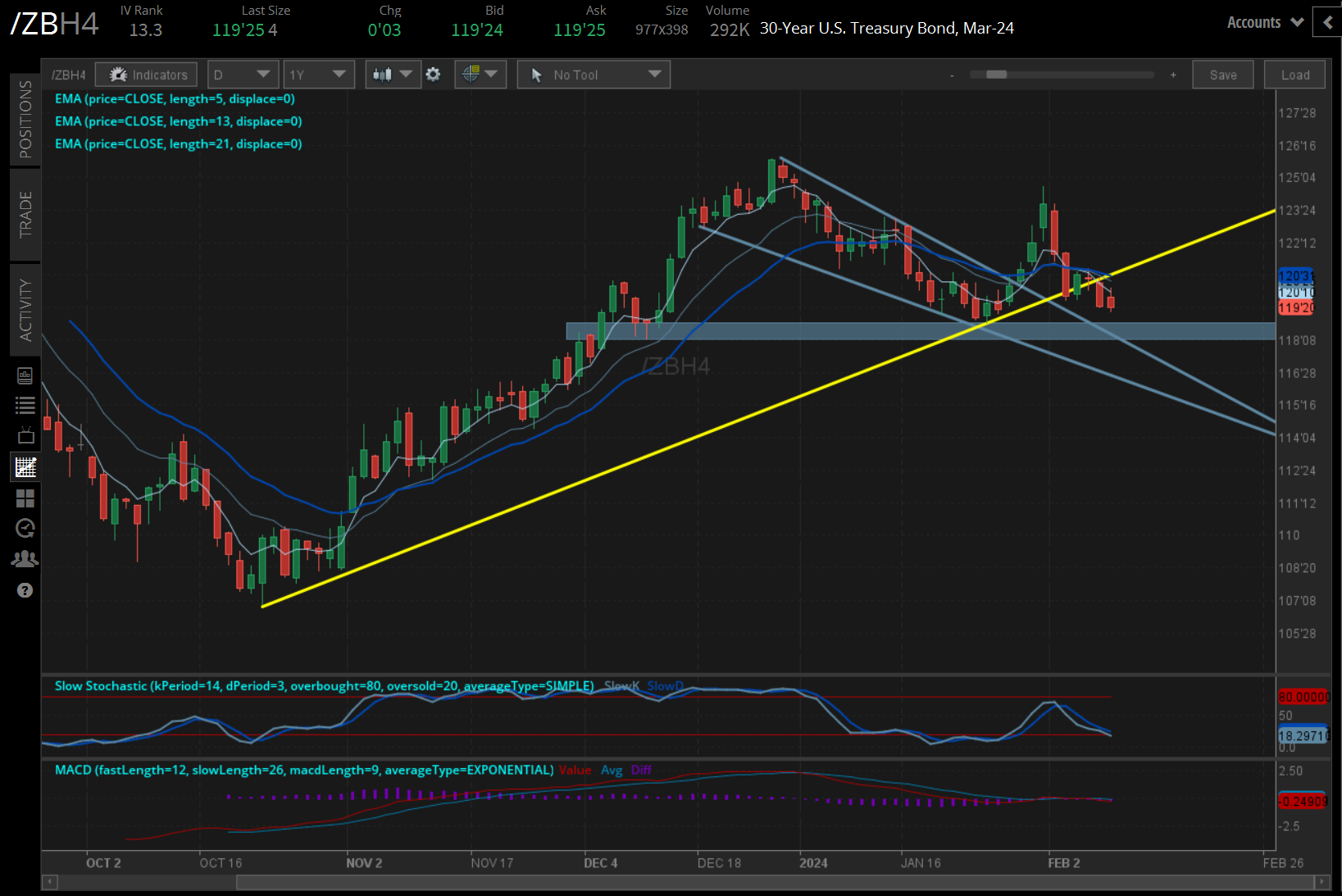Open the community/people icon
This screenshot has width=1342, height=896.
25,558
